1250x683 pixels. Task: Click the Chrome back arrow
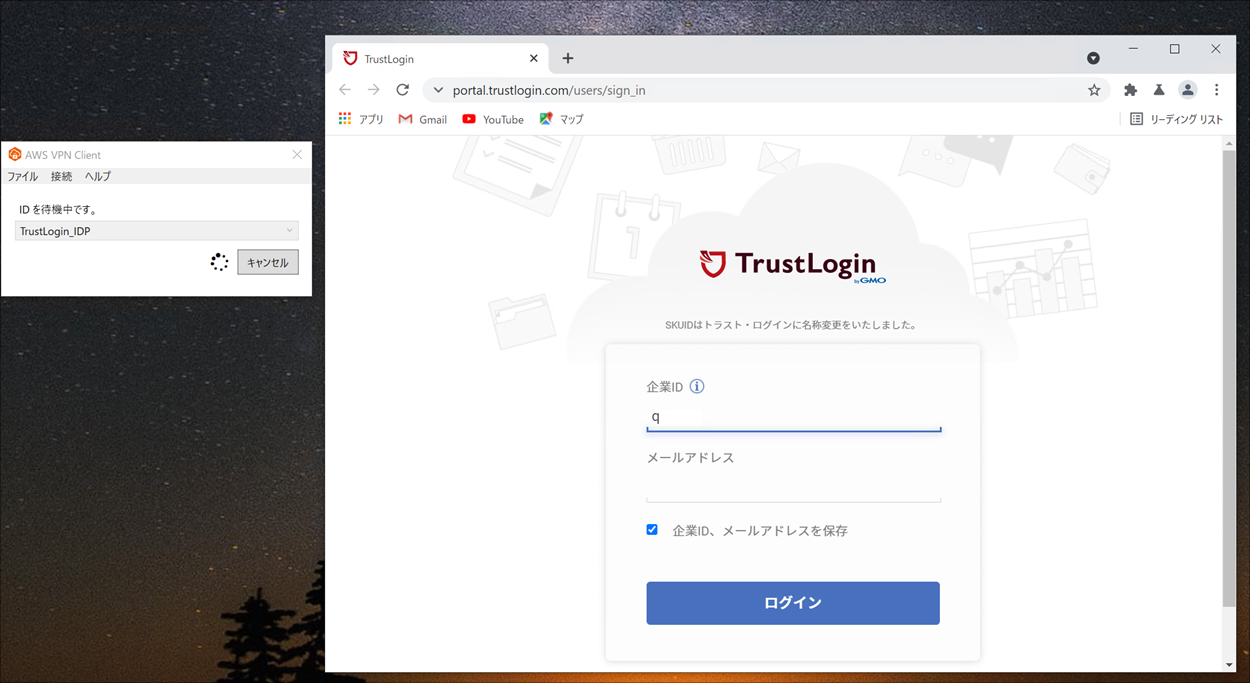(345, 90)
